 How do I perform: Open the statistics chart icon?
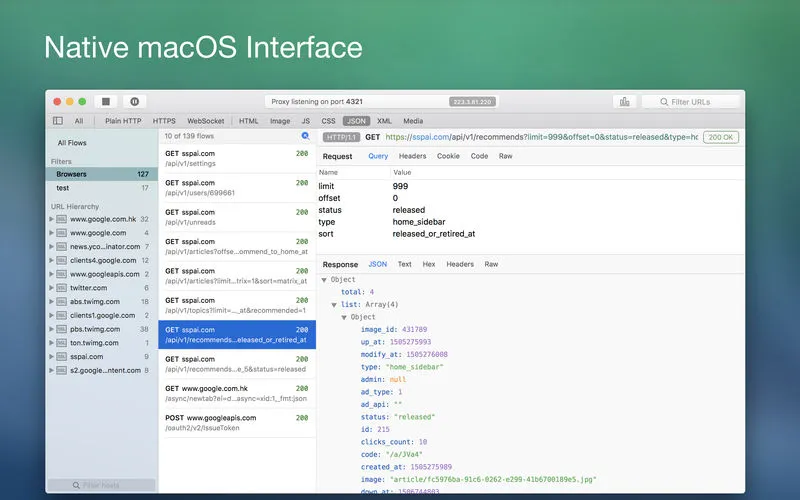624,101
